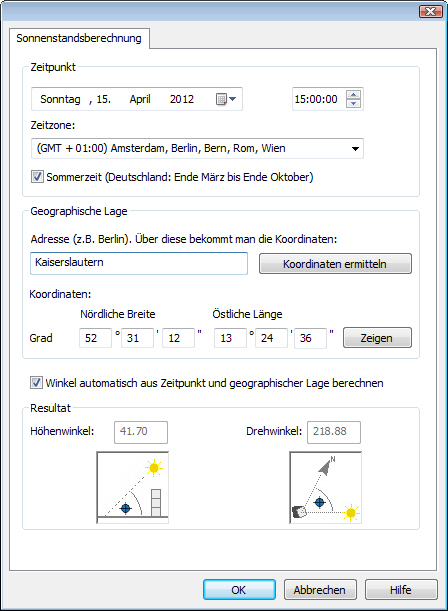The height and width of the screenshot is (611, 448).
Task: Expand the Zeitzone dropdown list
Action: point(355,148)
